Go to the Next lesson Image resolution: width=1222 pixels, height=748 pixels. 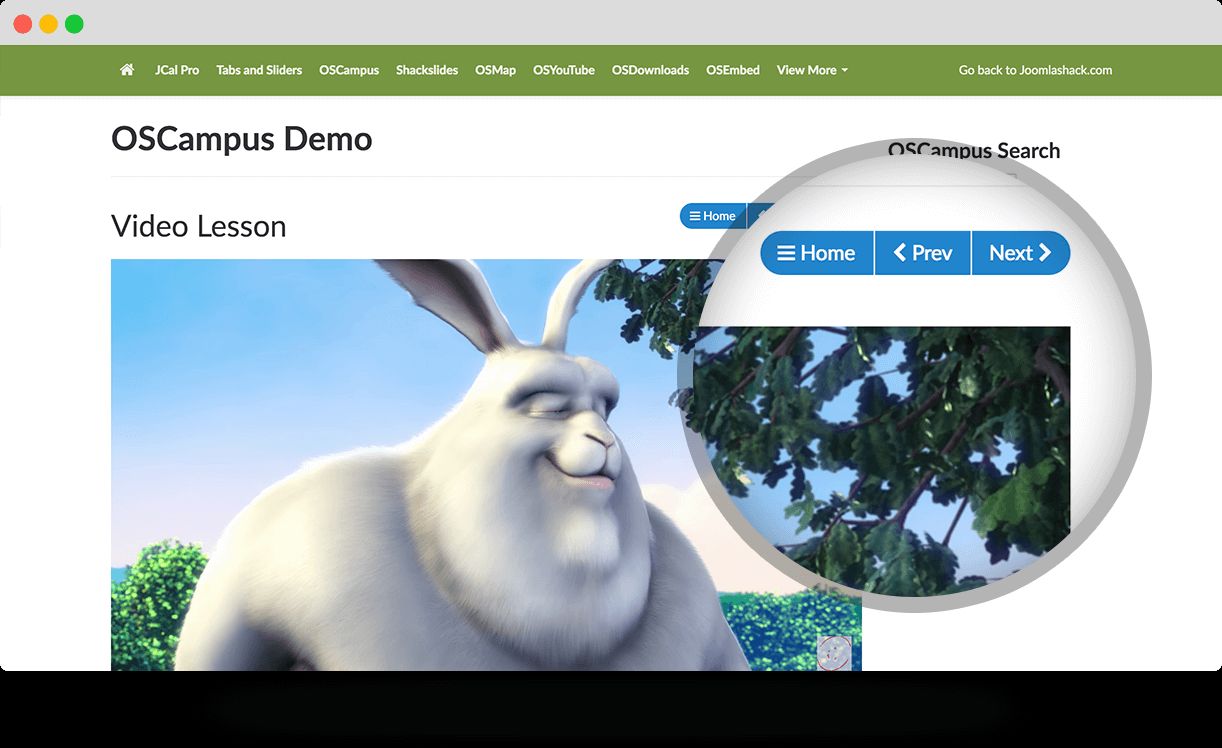click(1020, 253)
